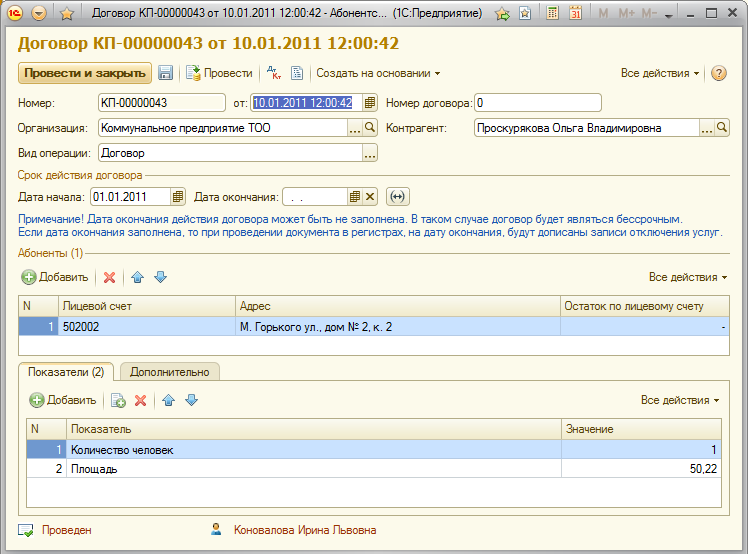Open the Дт/Кт posting entries report icon

pyautogui.click(x=274, y=73)
